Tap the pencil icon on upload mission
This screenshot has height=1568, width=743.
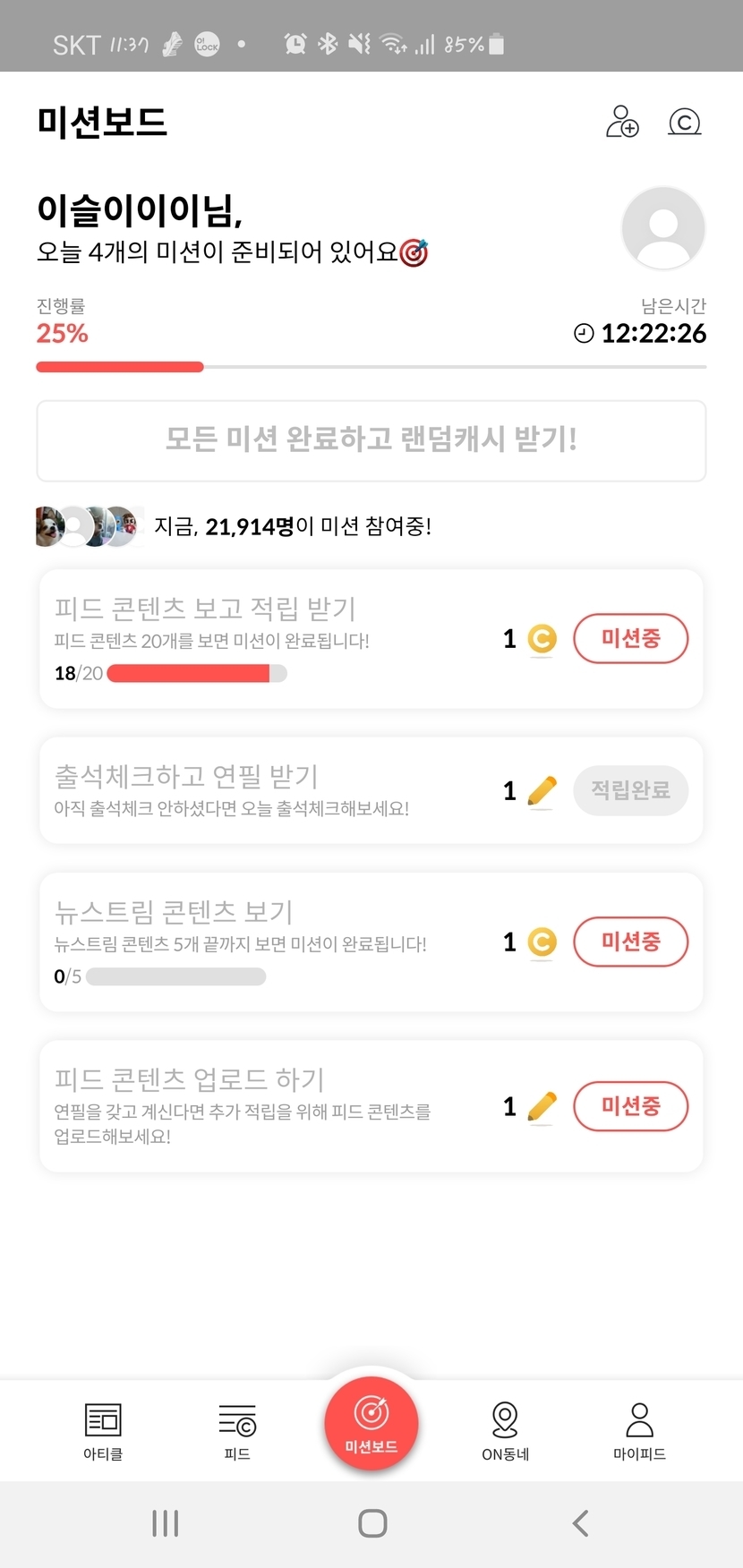542,1107
